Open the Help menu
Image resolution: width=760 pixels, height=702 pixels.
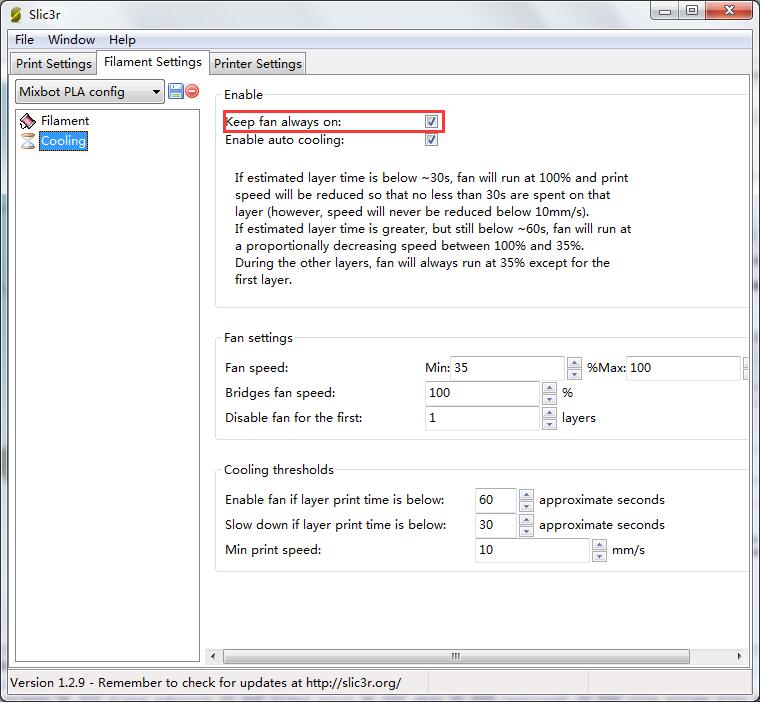tap(122, 40)
